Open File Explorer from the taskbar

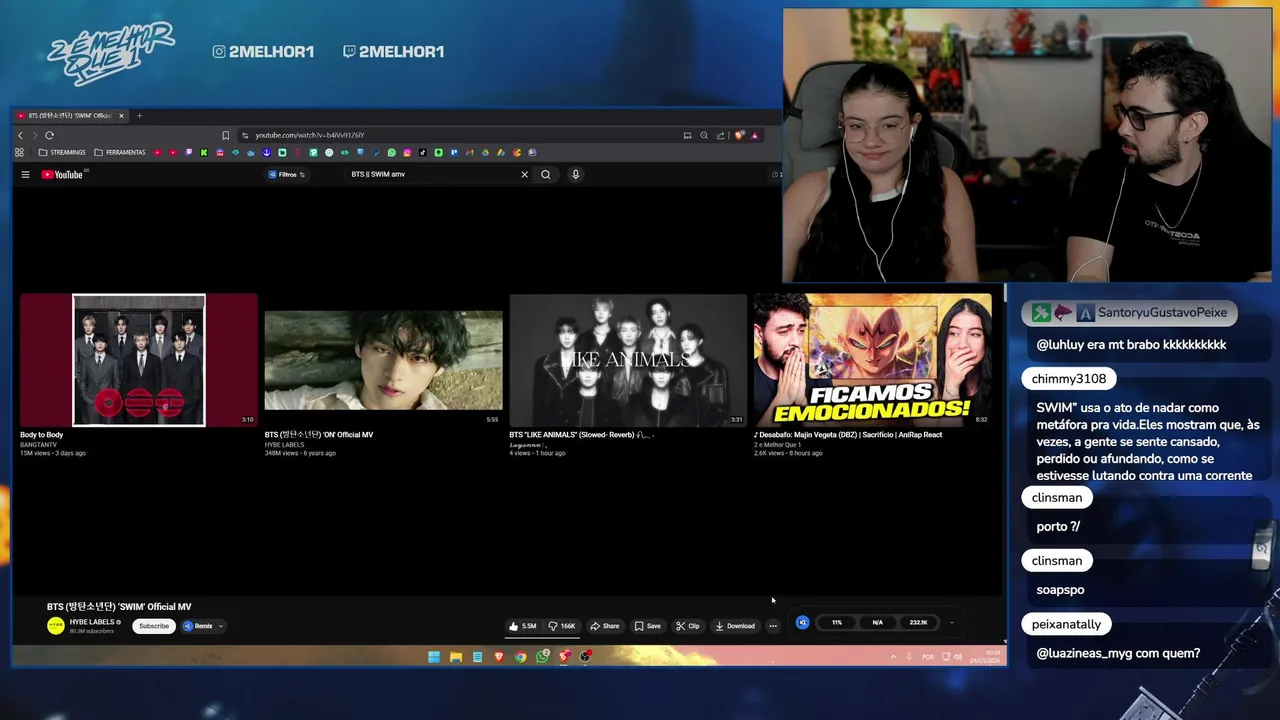click(456, 657)
